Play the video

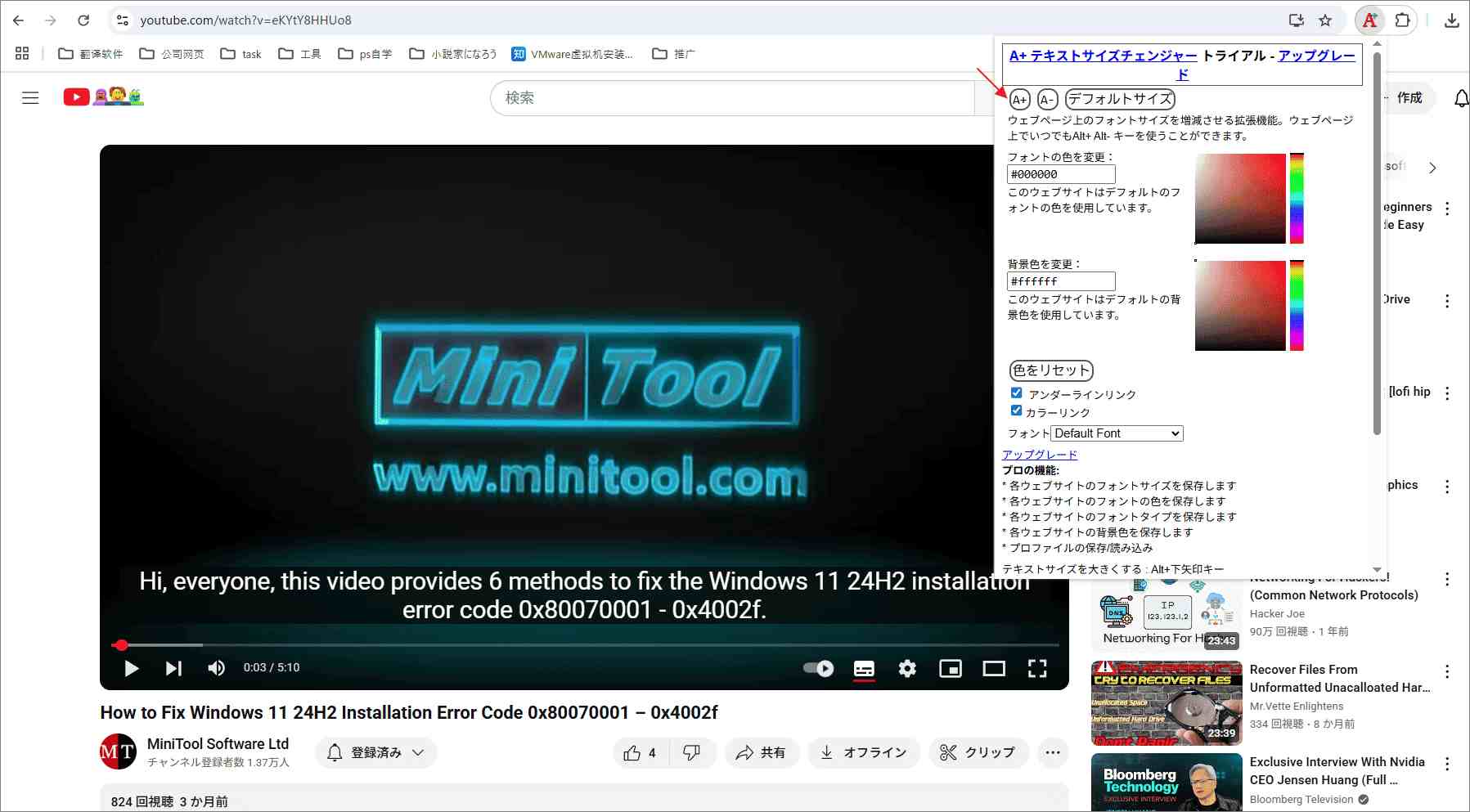pos(131,668)
